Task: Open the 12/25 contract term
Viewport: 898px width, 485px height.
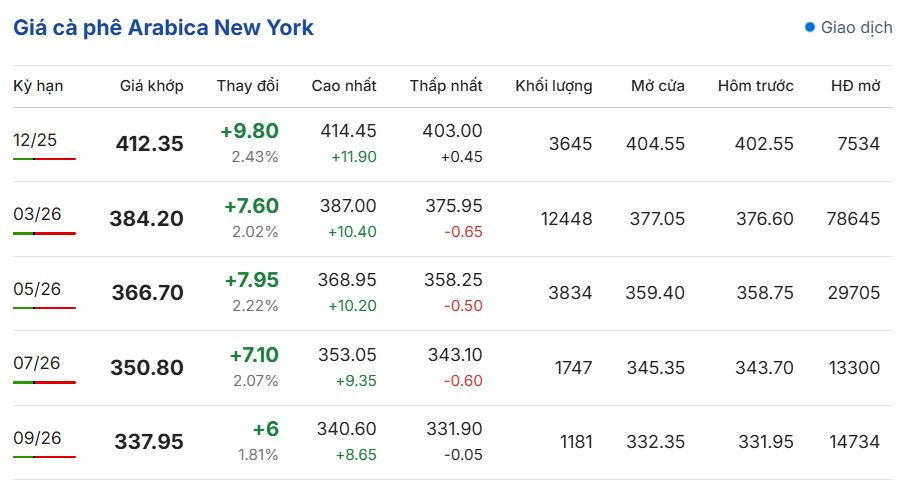Action: pos(37,139)
